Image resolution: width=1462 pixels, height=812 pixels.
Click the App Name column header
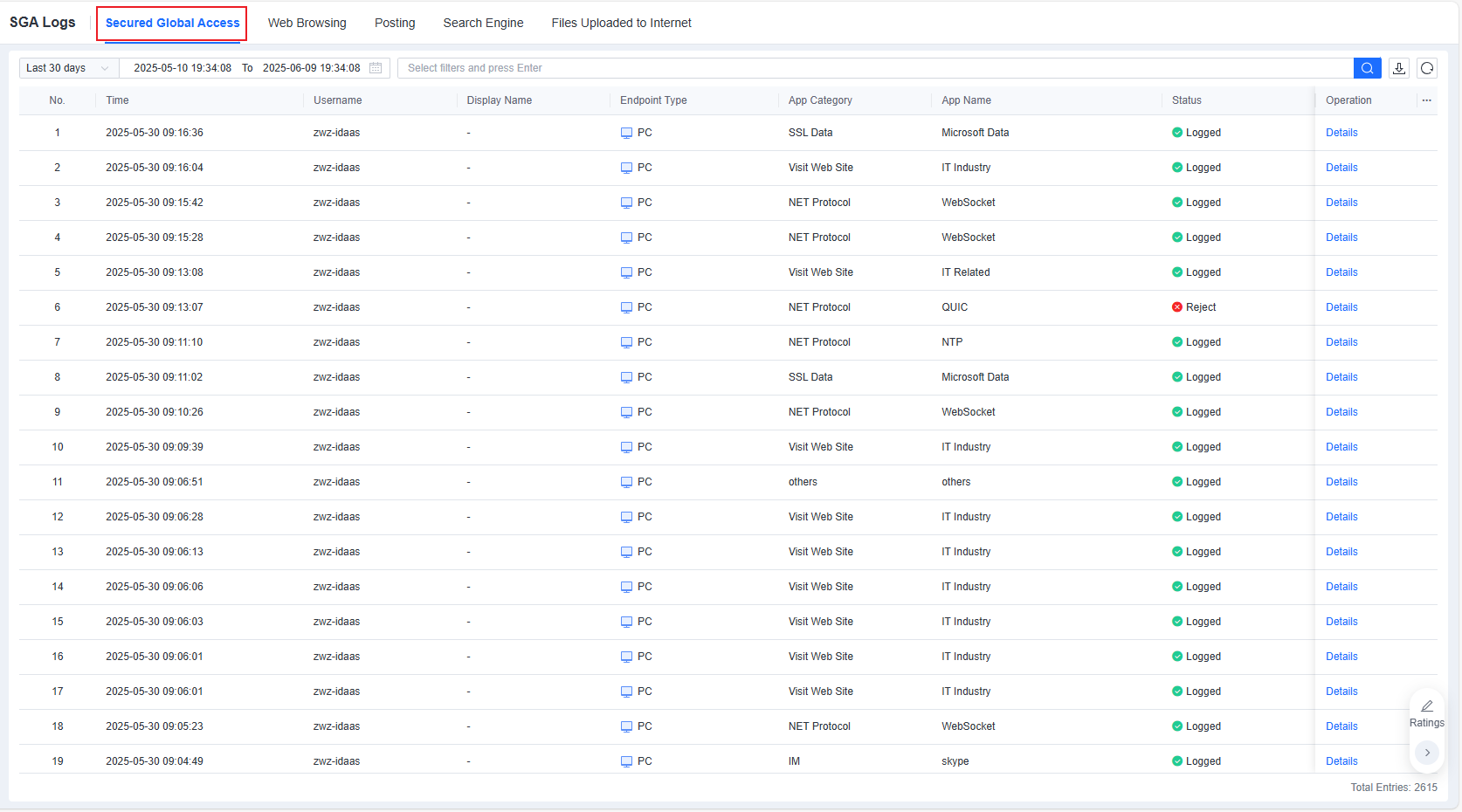[x=966, y=100]
